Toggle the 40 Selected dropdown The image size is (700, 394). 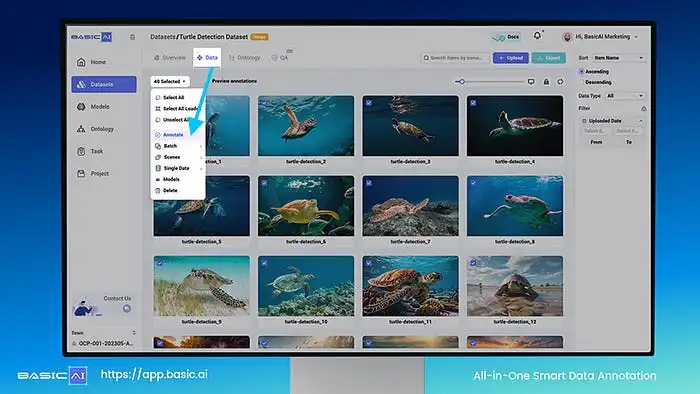coord(170,81)
